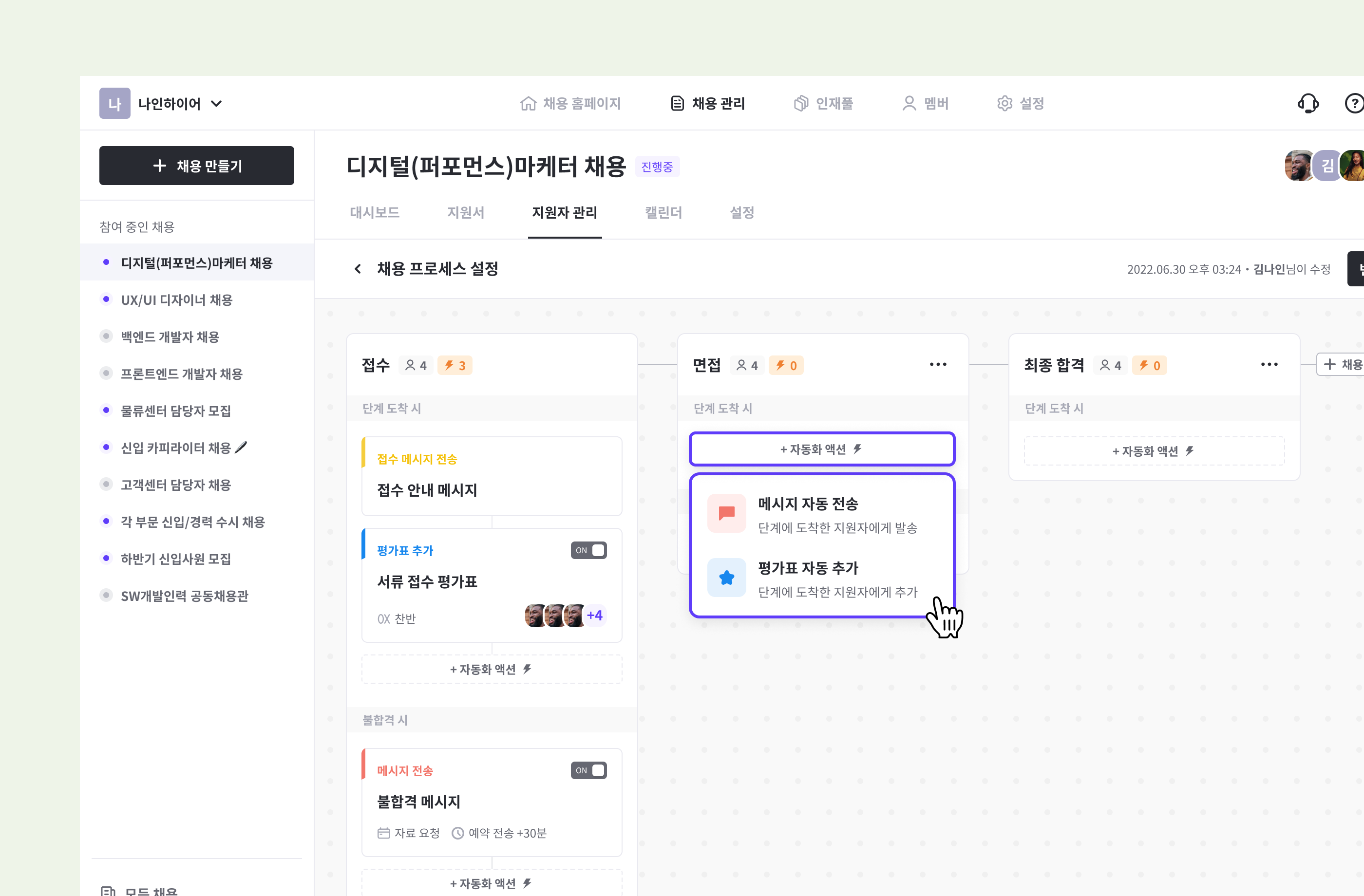Image resolution: width=1364 pixels, height=896 pixels.
Task: Select the 지원자 관리 tab
Action: tap(565, 212)
